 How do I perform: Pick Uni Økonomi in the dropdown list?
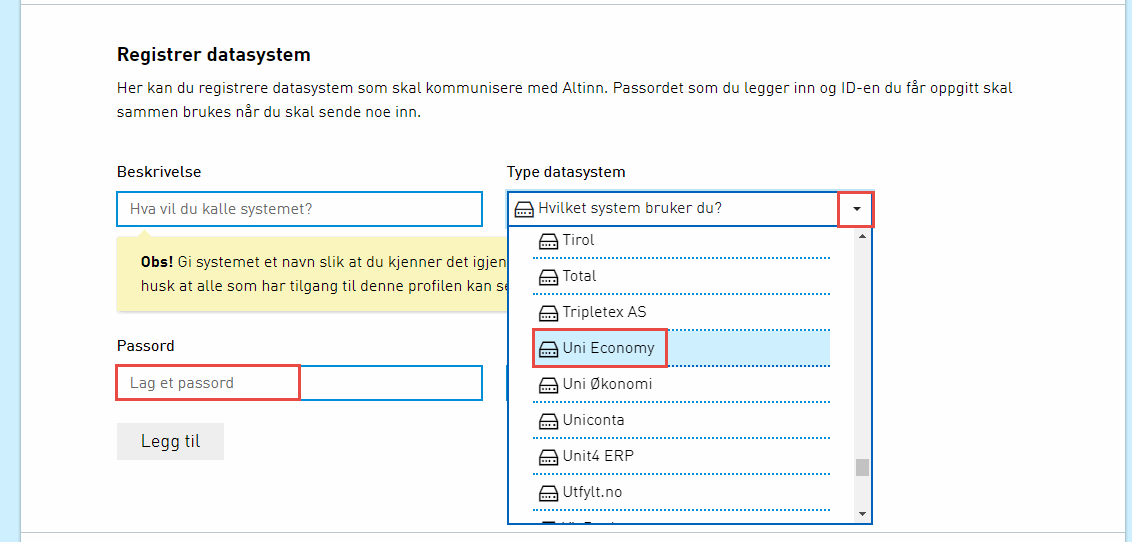coord(608,384)
